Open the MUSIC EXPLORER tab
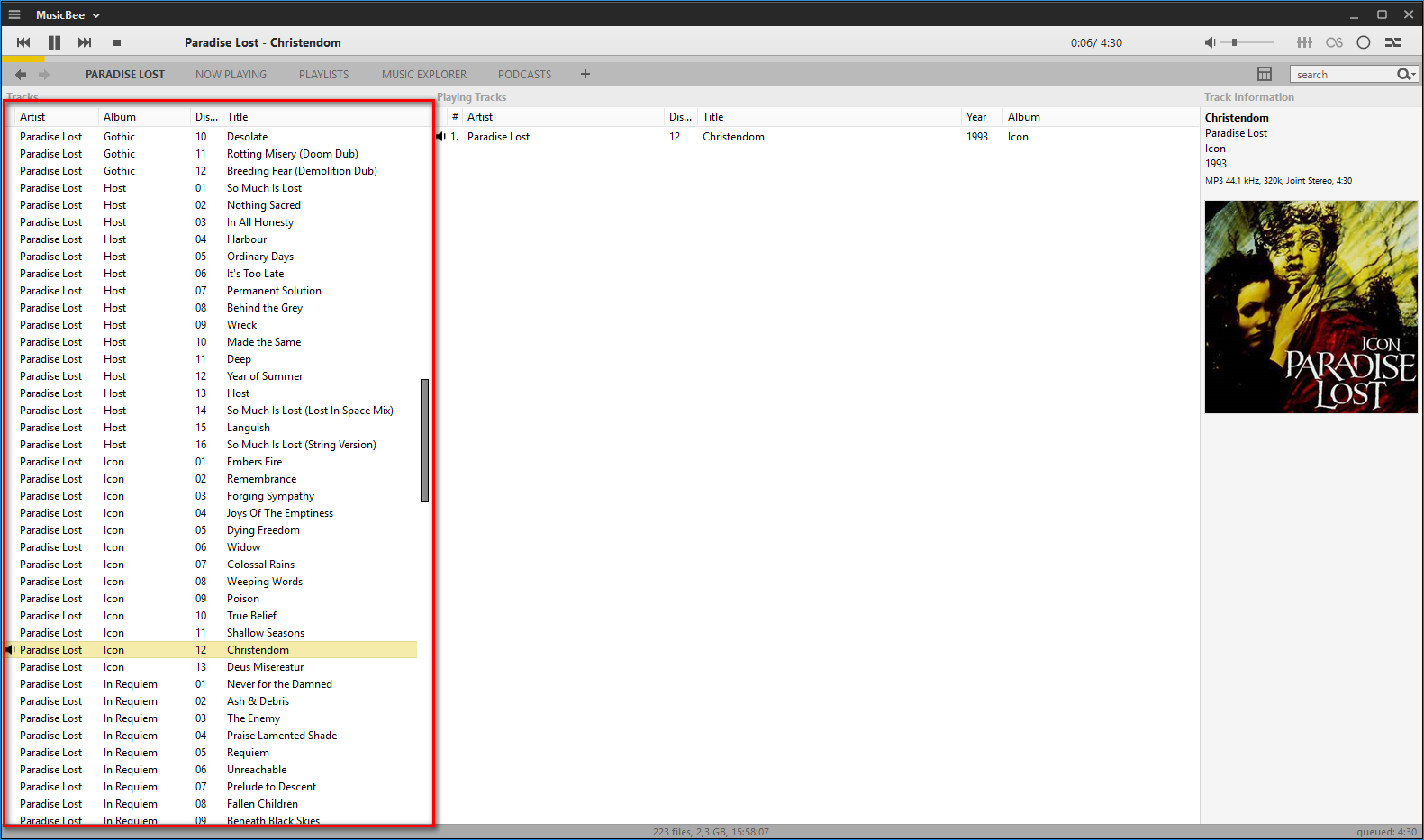The image size is (1424, 840). [424, 75]
